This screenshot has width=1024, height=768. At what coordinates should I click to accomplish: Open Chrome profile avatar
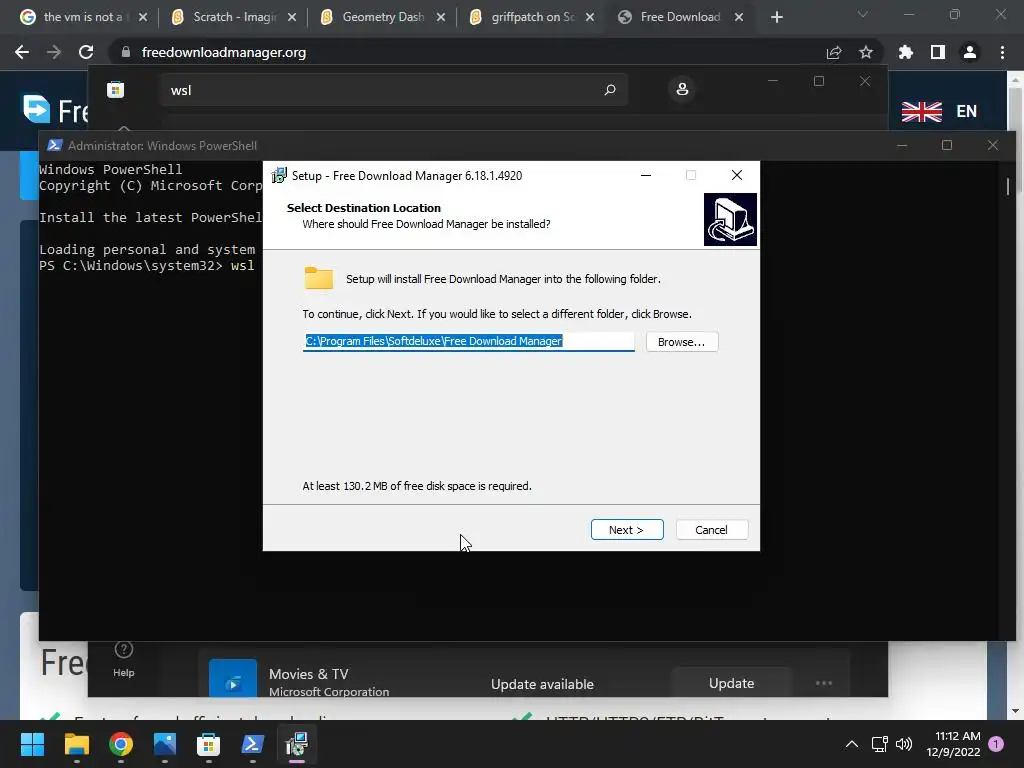(970, 52)
